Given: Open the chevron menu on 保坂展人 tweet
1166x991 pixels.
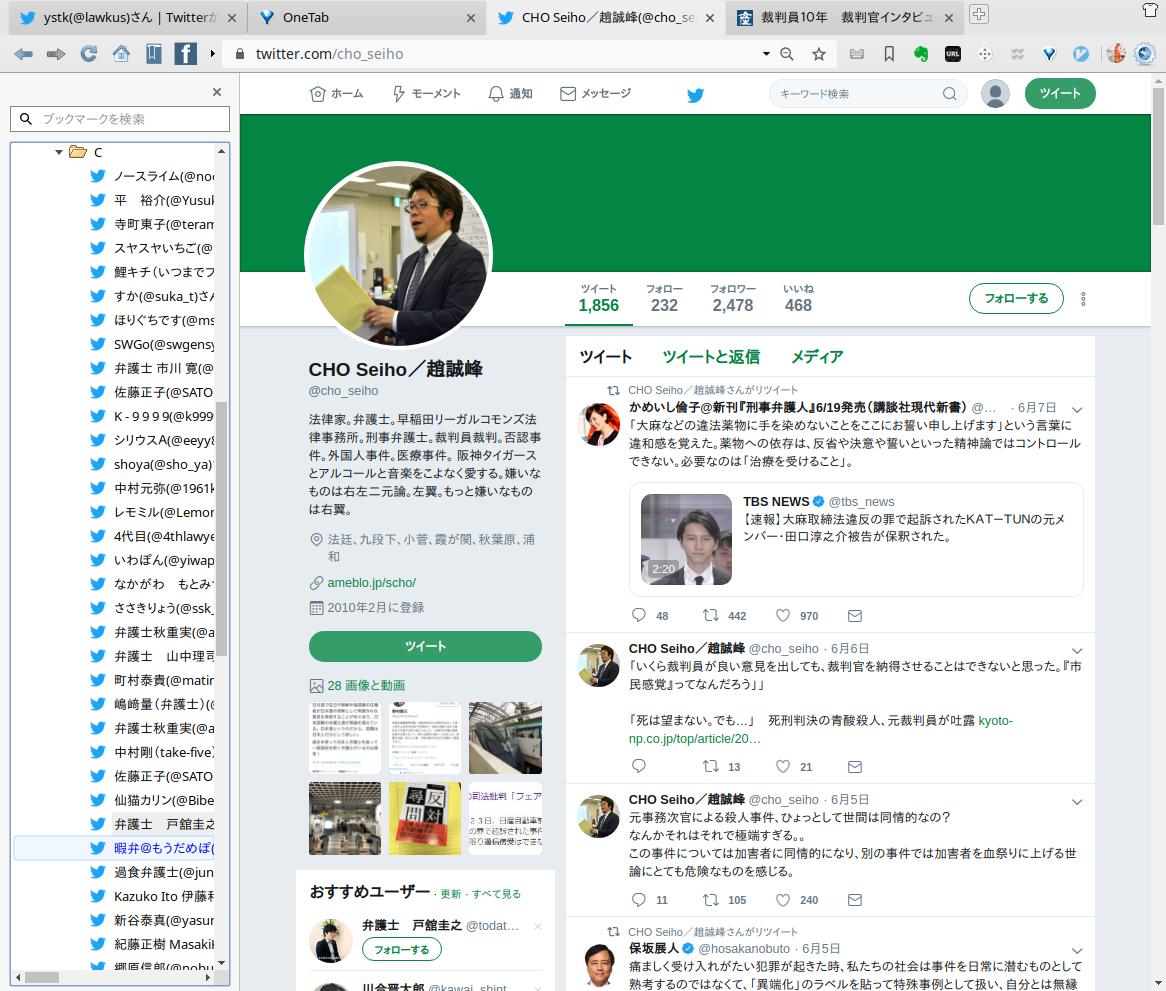Looking at the screenshot, I should click(1077, 951).
